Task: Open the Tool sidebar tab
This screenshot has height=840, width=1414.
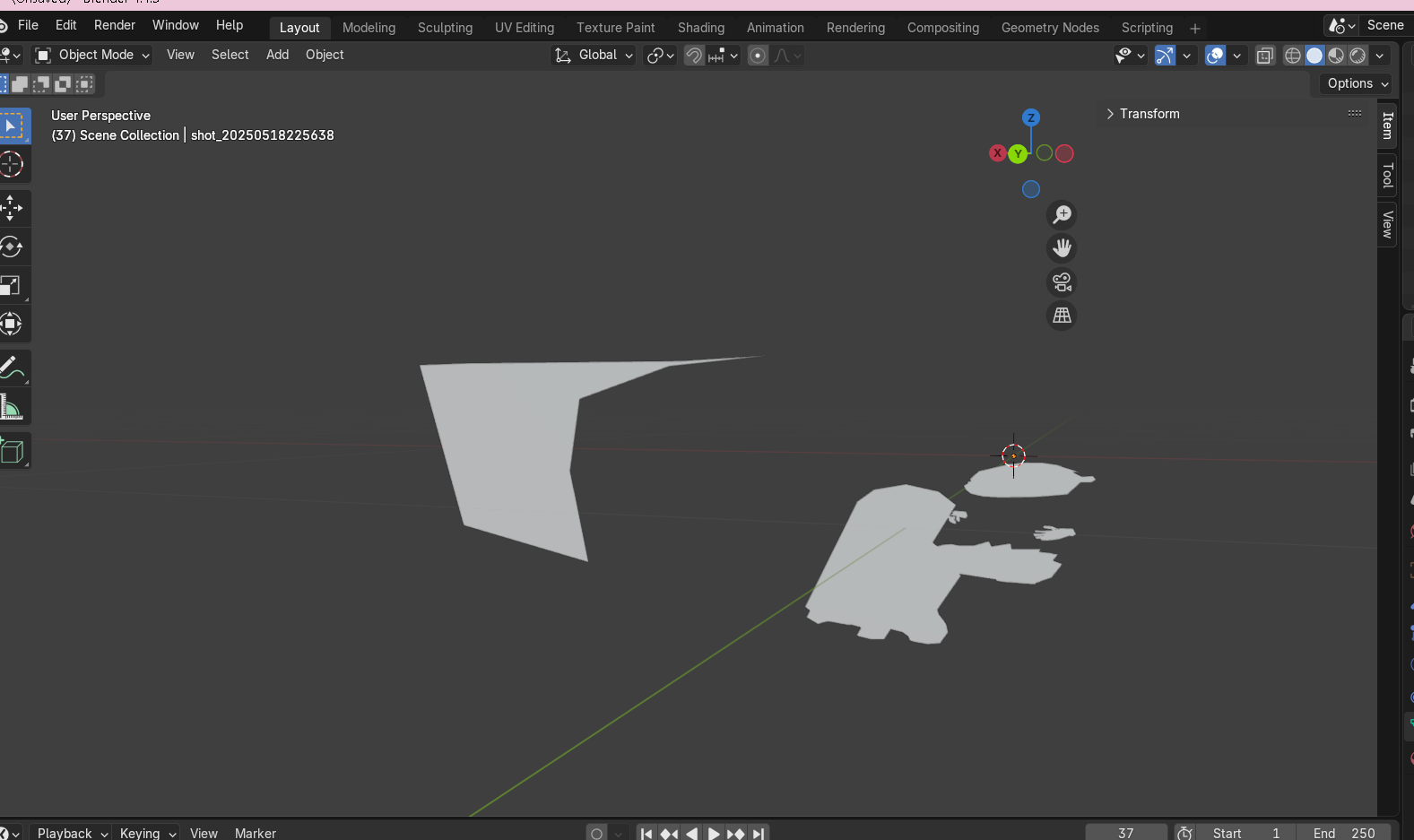Action: (x=1387, y=175)
